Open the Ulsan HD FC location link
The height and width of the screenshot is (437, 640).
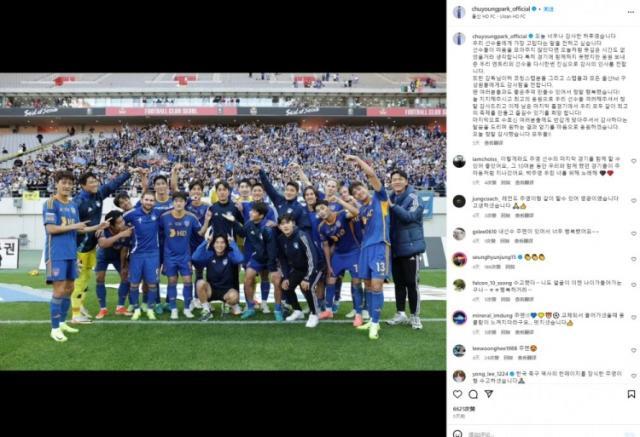point(498,17)
